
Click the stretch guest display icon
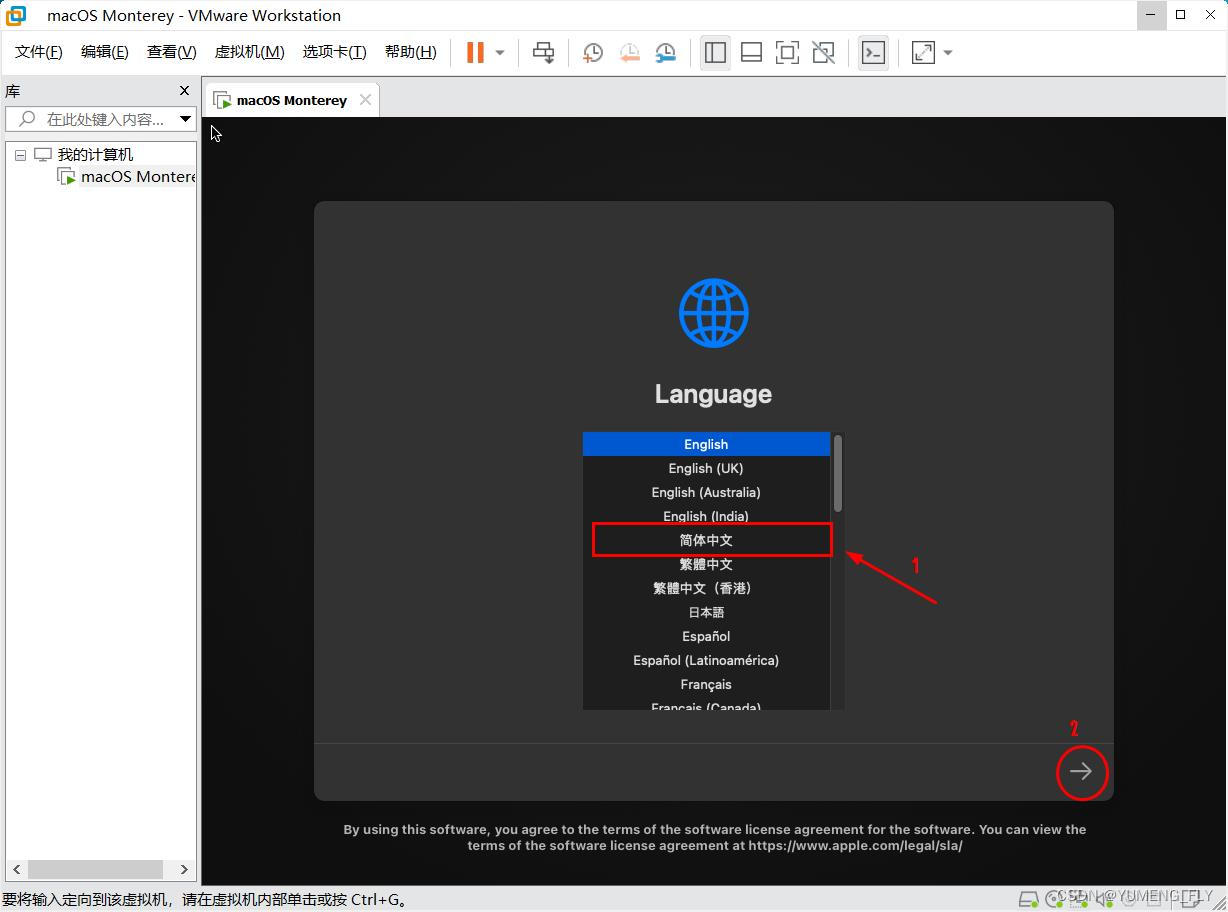pyautogui.click(x=923, y=53)
